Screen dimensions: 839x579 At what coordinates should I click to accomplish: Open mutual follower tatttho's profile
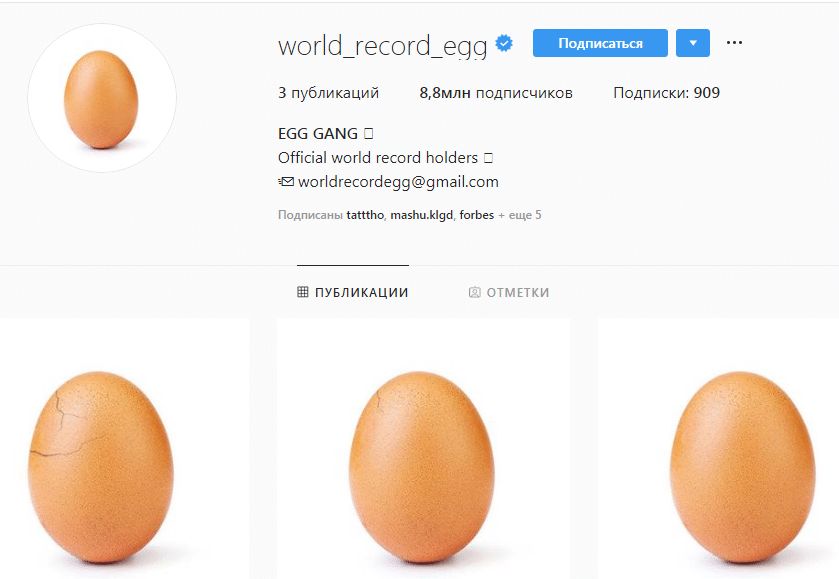click(x=365, y=215)
